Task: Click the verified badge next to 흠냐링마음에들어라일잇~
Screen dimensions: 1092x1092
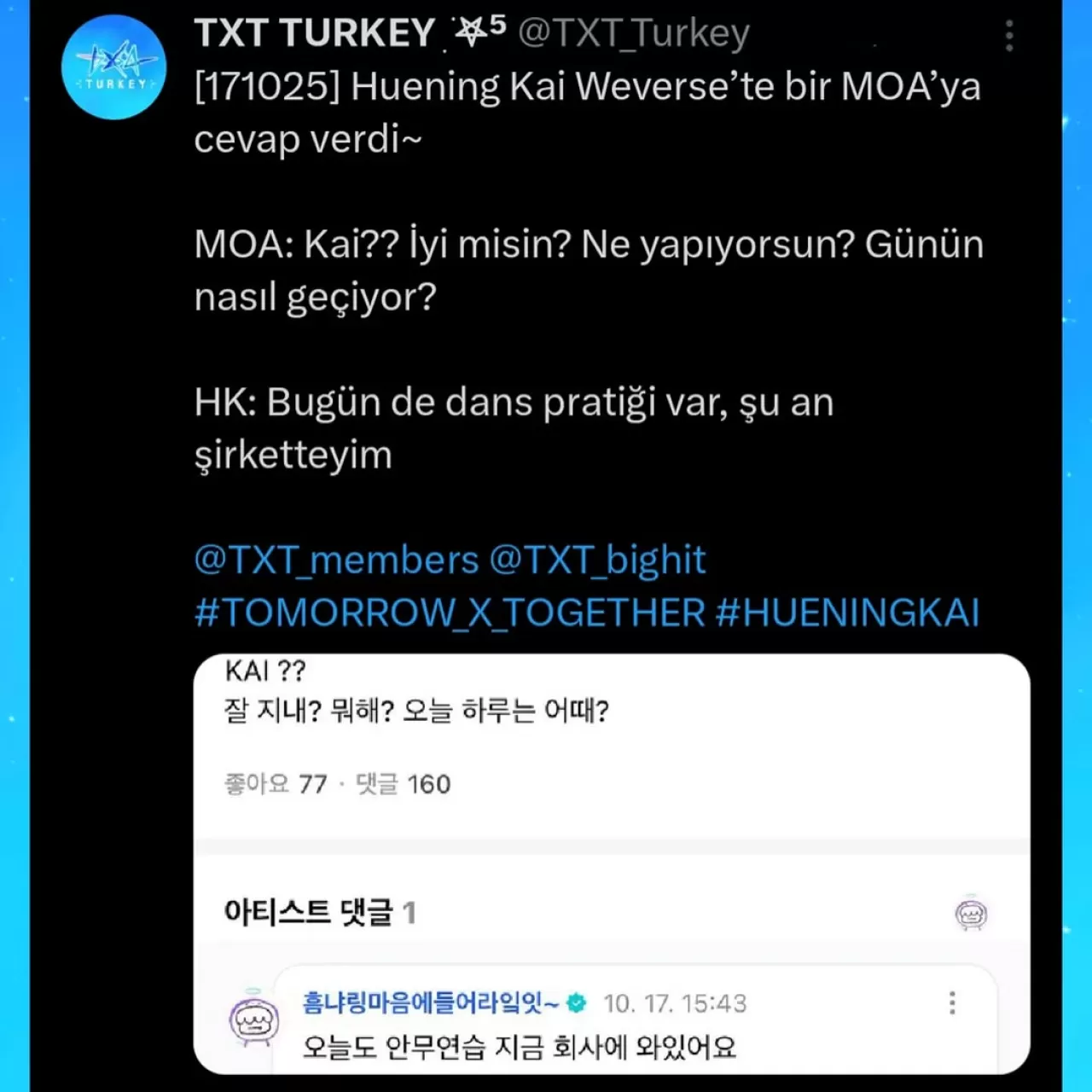Action: [x=577, y=1003]
